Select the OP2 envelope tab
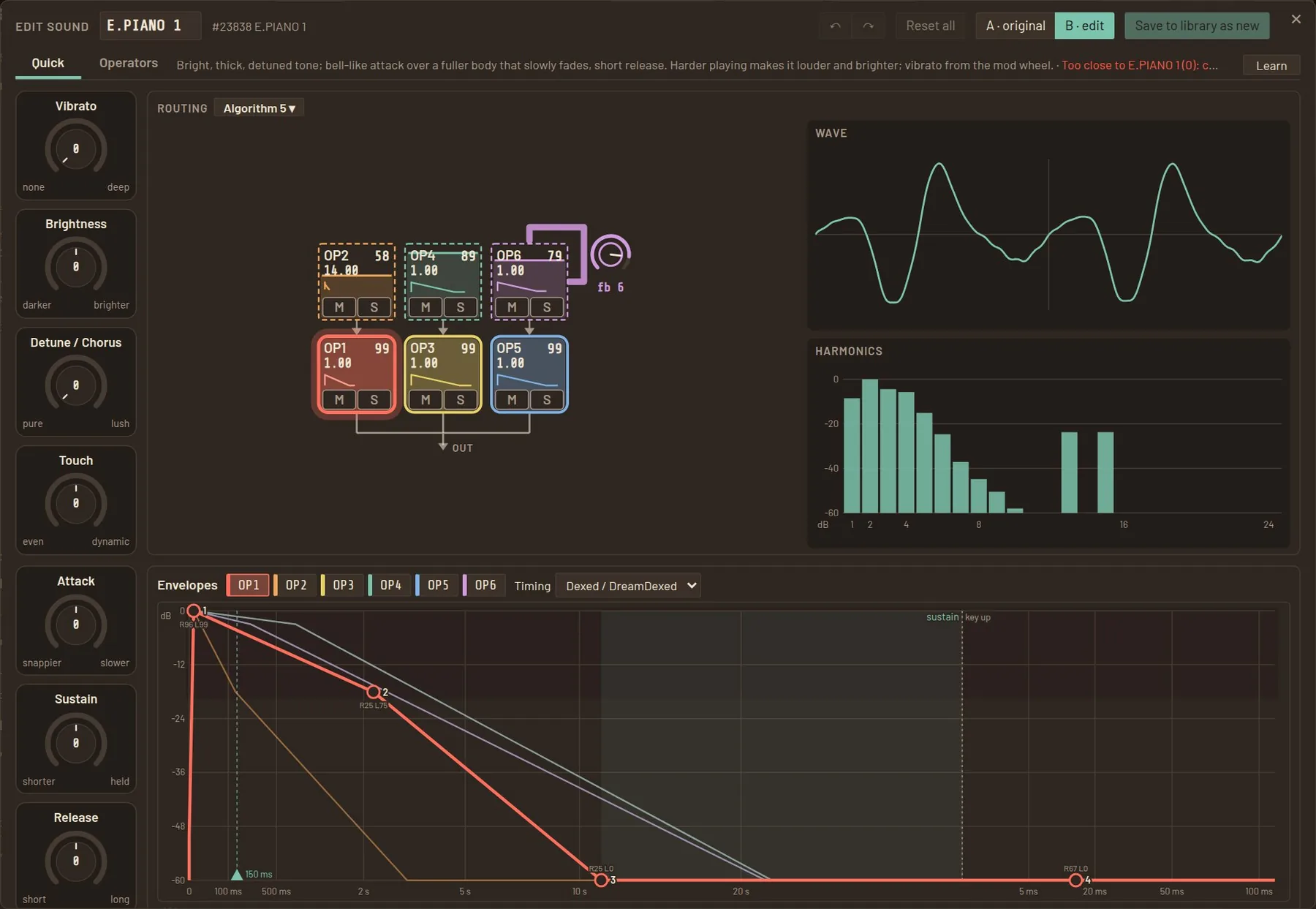The height and width of the screenshot is (909, 1316). [x=295, y=585]
